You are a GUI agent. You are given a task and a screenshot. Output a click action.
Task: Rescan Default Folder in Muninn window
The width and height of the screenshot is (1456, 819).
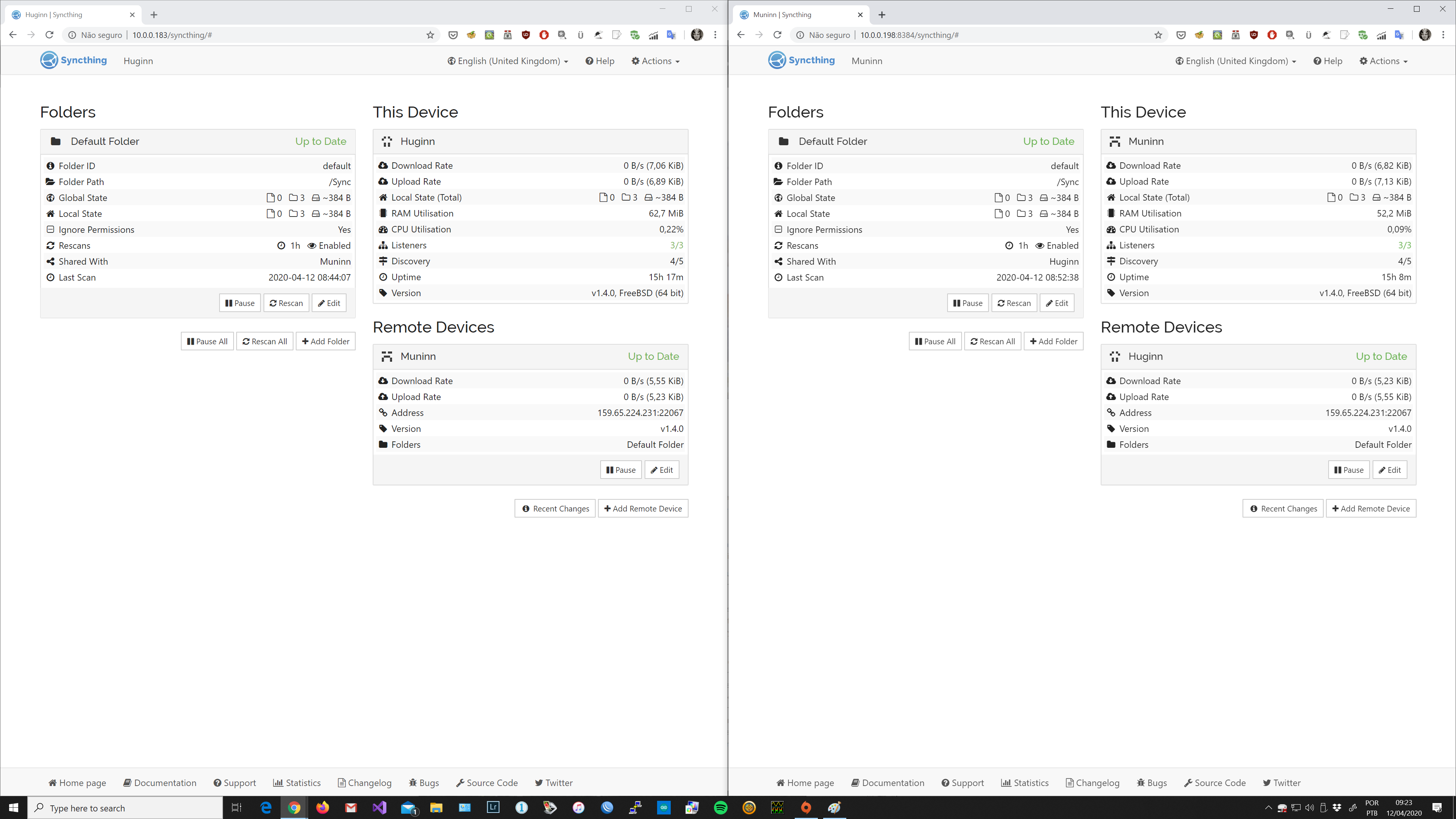click(x=1014, y=303)
